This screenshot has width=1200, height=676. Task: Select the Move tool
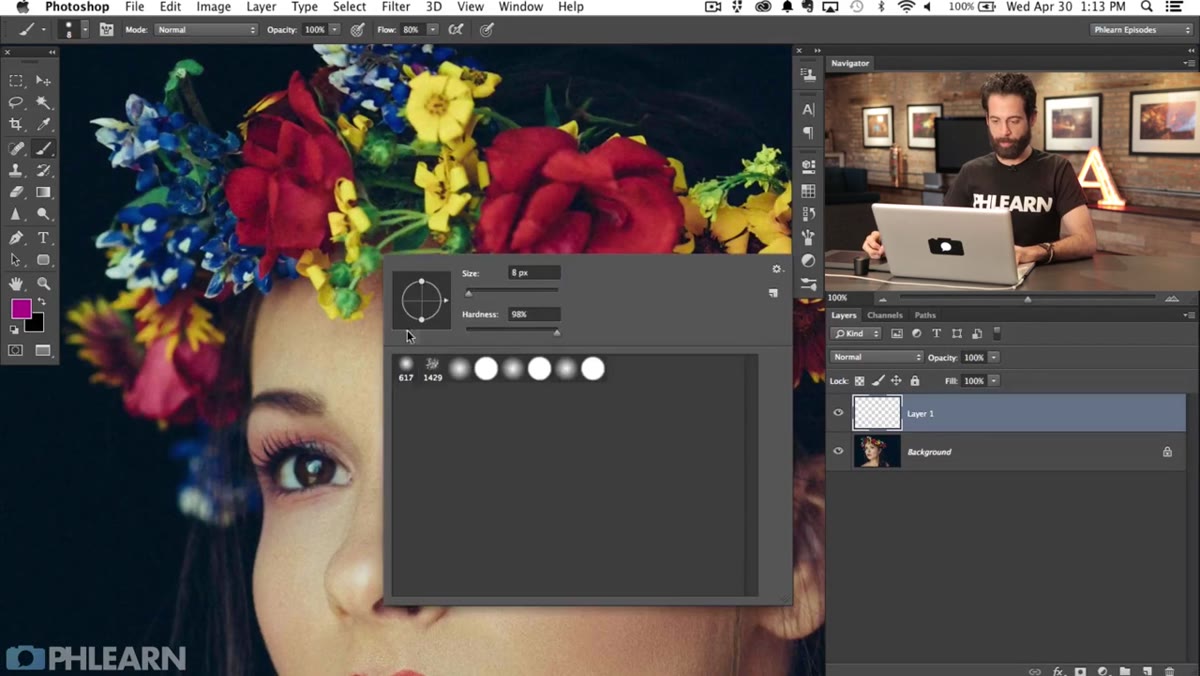point(43,80)
